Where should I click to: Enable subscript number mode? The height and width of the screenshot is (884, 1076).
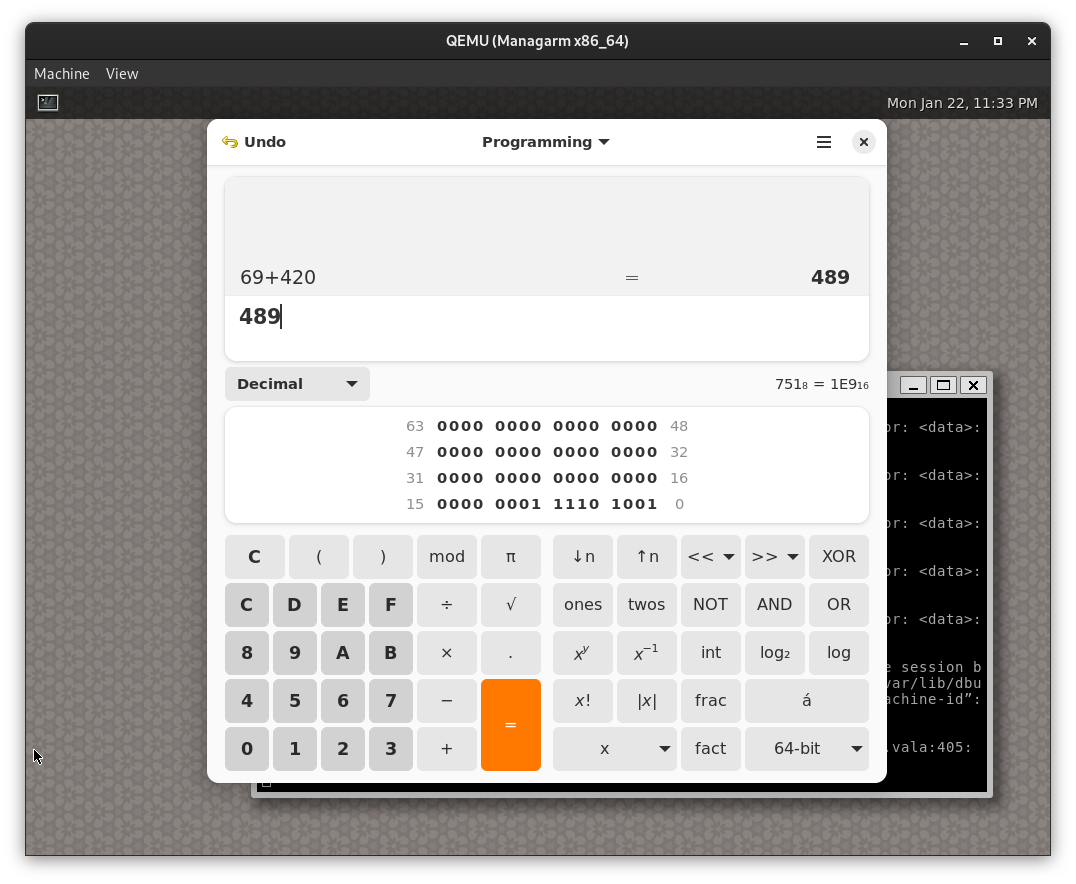point(583,556)
